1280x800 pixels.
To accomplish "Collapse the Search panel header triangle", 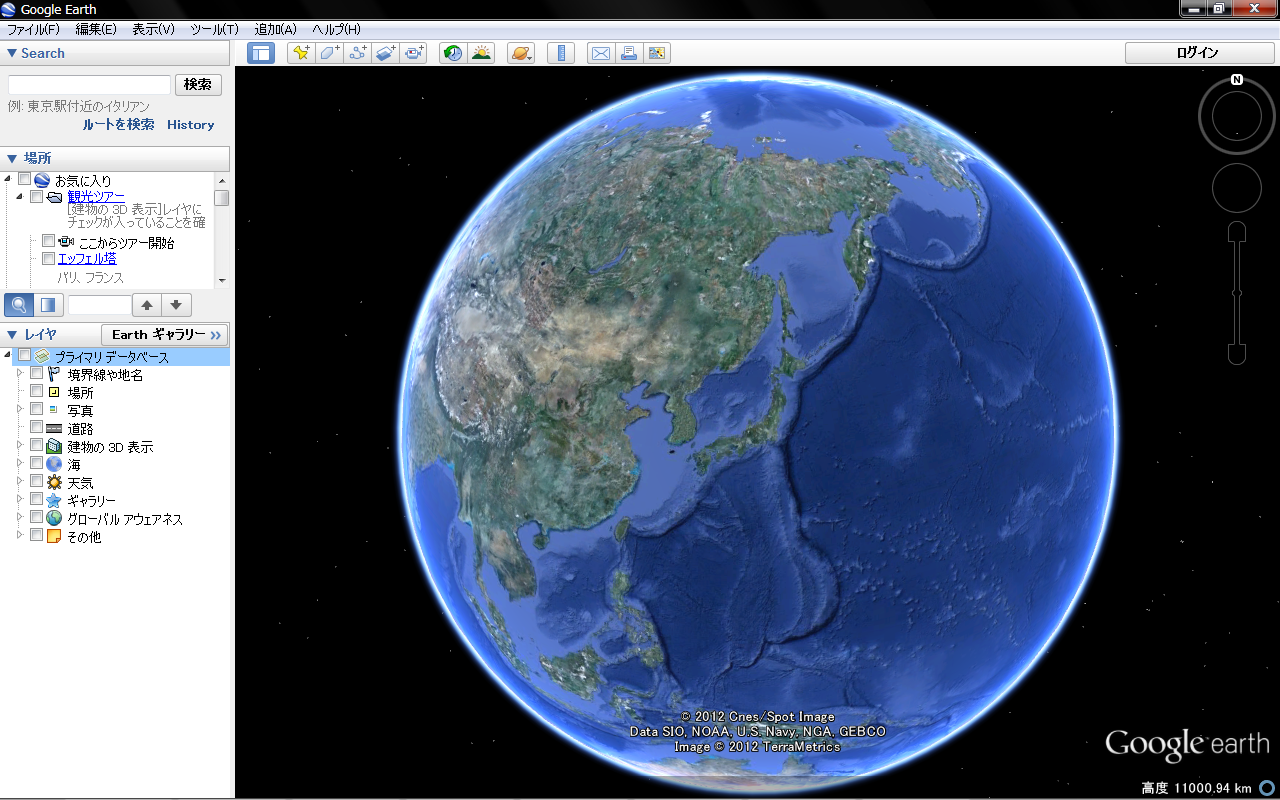I will [x=12, y=54].
